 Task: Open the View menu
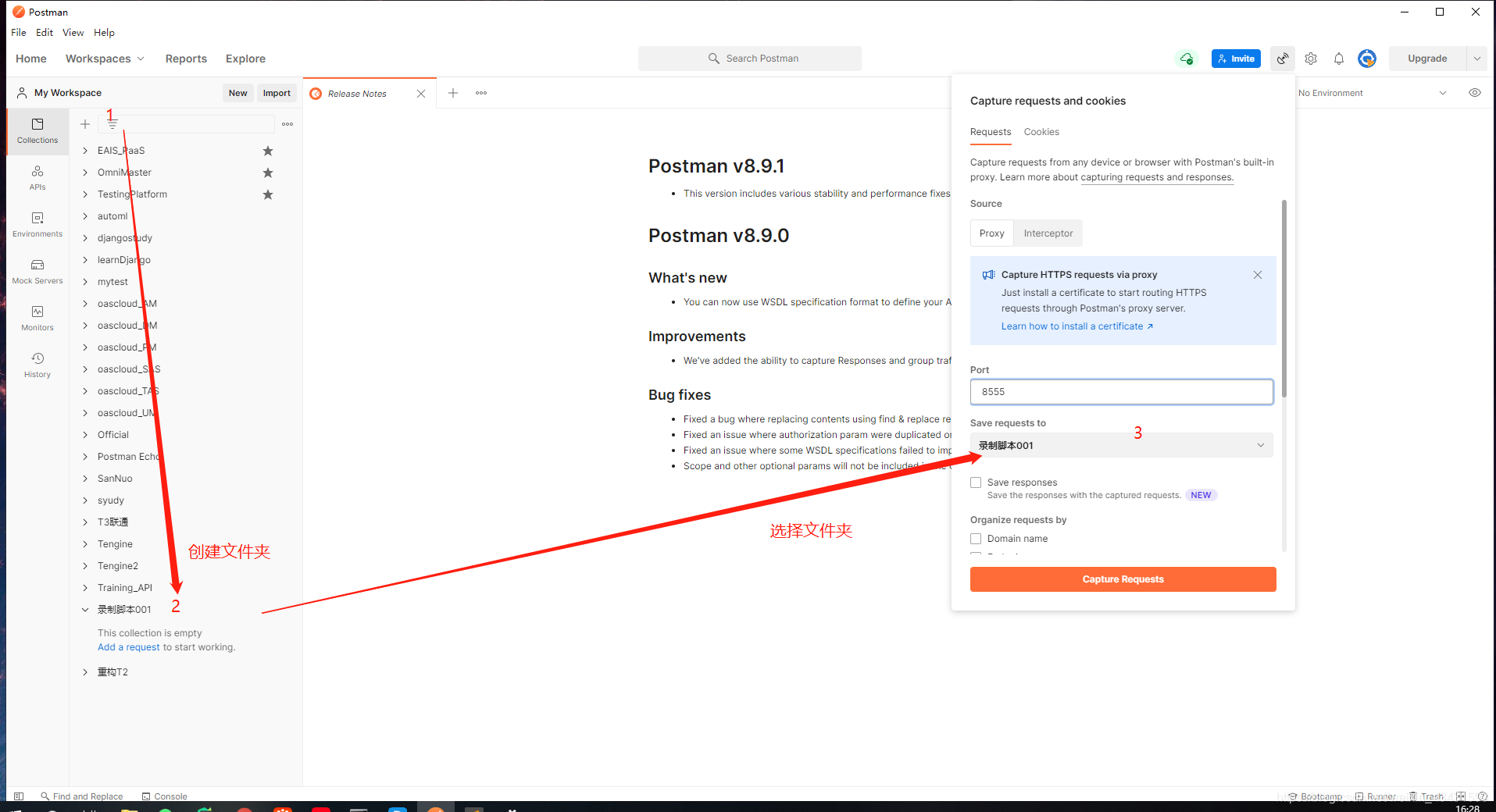point(73,33)
